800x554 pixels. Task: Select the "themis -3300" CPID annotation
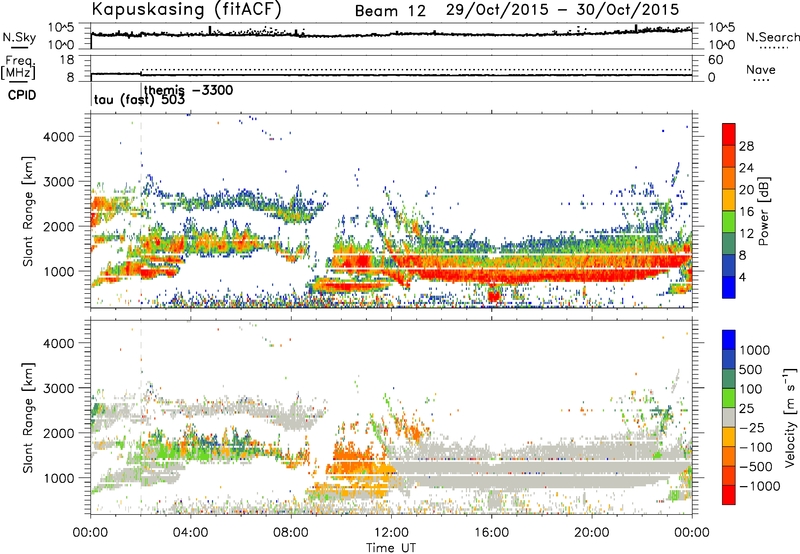188,90
